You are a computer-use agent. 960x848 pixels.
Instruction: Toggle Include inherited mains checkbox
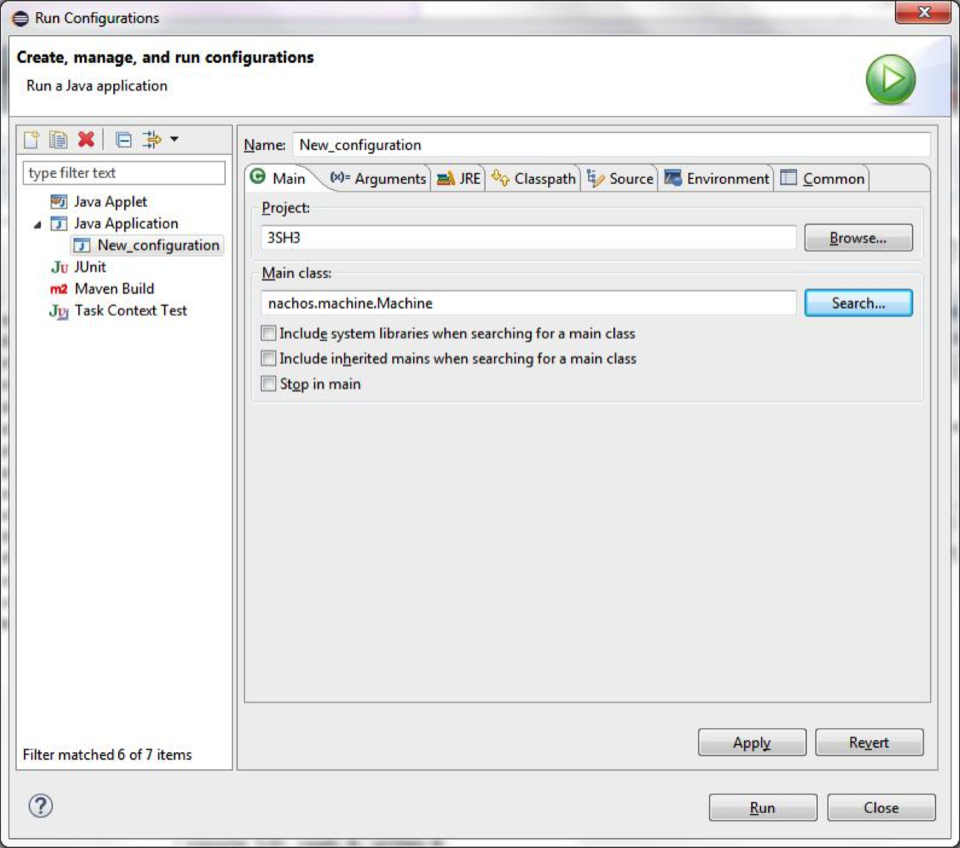coord(268,359)
